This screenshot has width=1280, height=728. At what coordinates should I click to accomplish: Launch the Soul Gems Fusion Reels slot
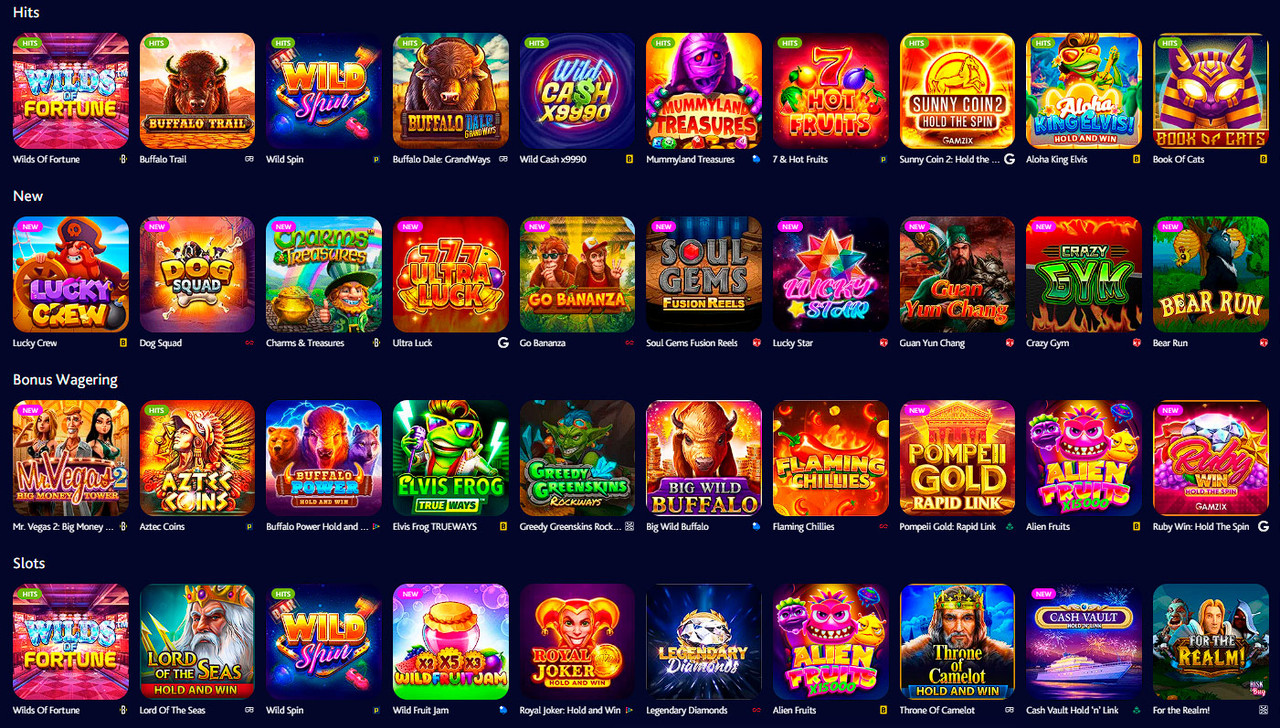click(x=704, y=275)
